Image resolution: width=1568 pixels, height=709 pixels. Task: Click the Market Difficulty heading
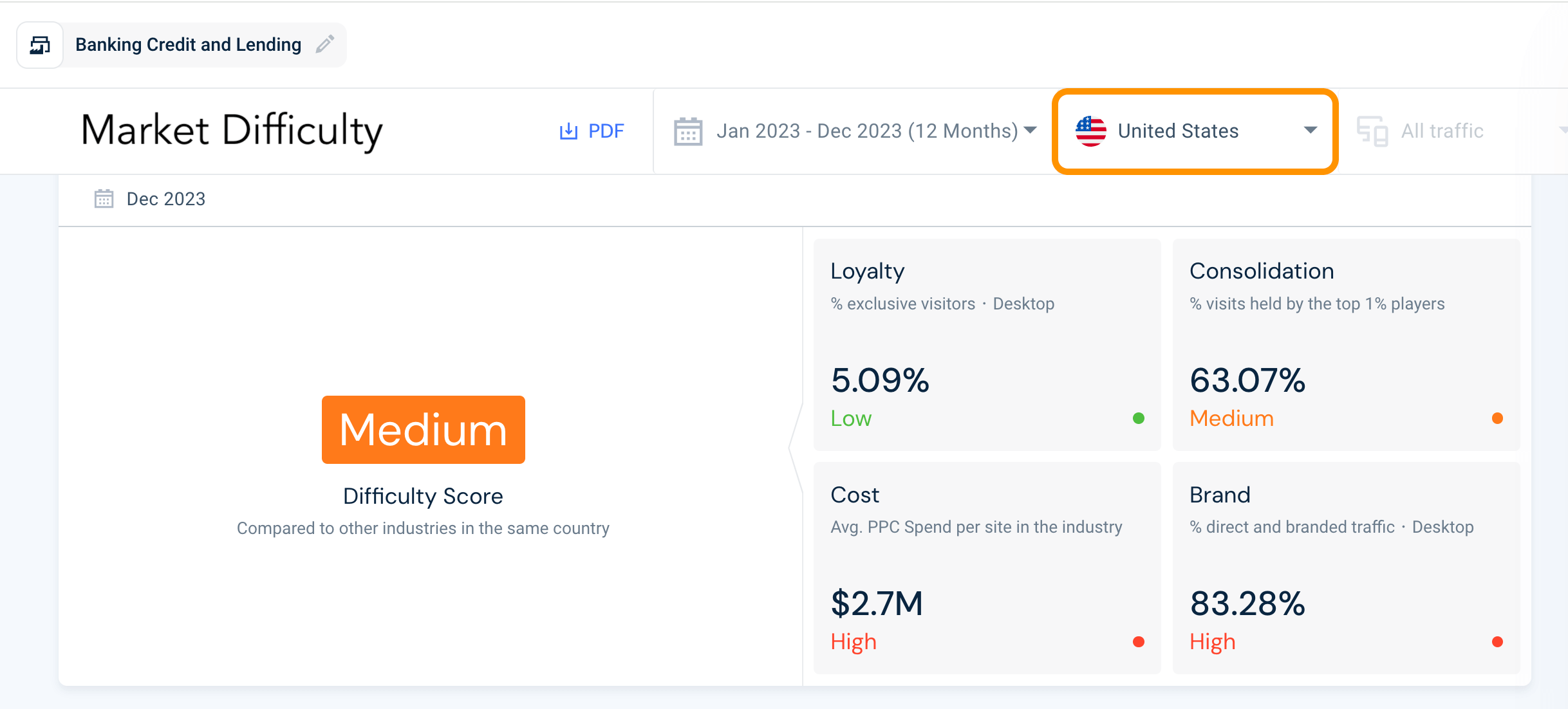point(232,131)
